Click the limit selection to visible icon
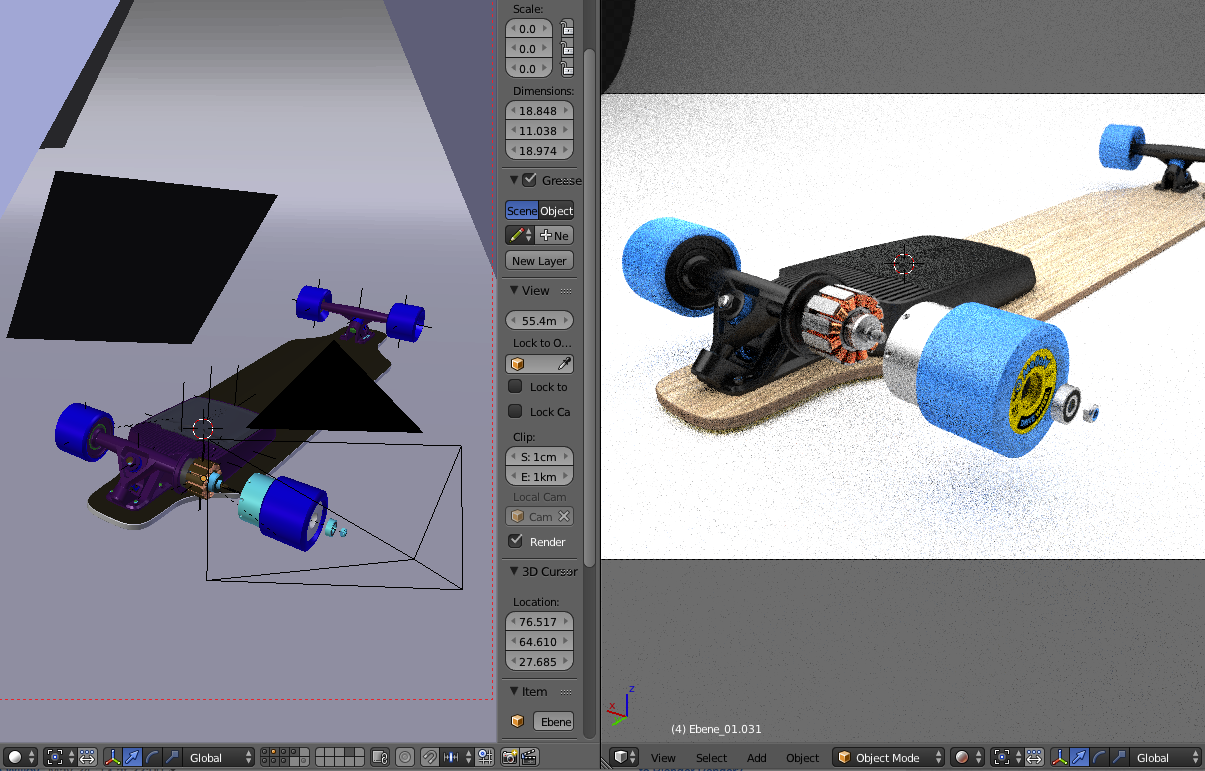This screenshot has width=1205, height=771. tap(380, 758)
